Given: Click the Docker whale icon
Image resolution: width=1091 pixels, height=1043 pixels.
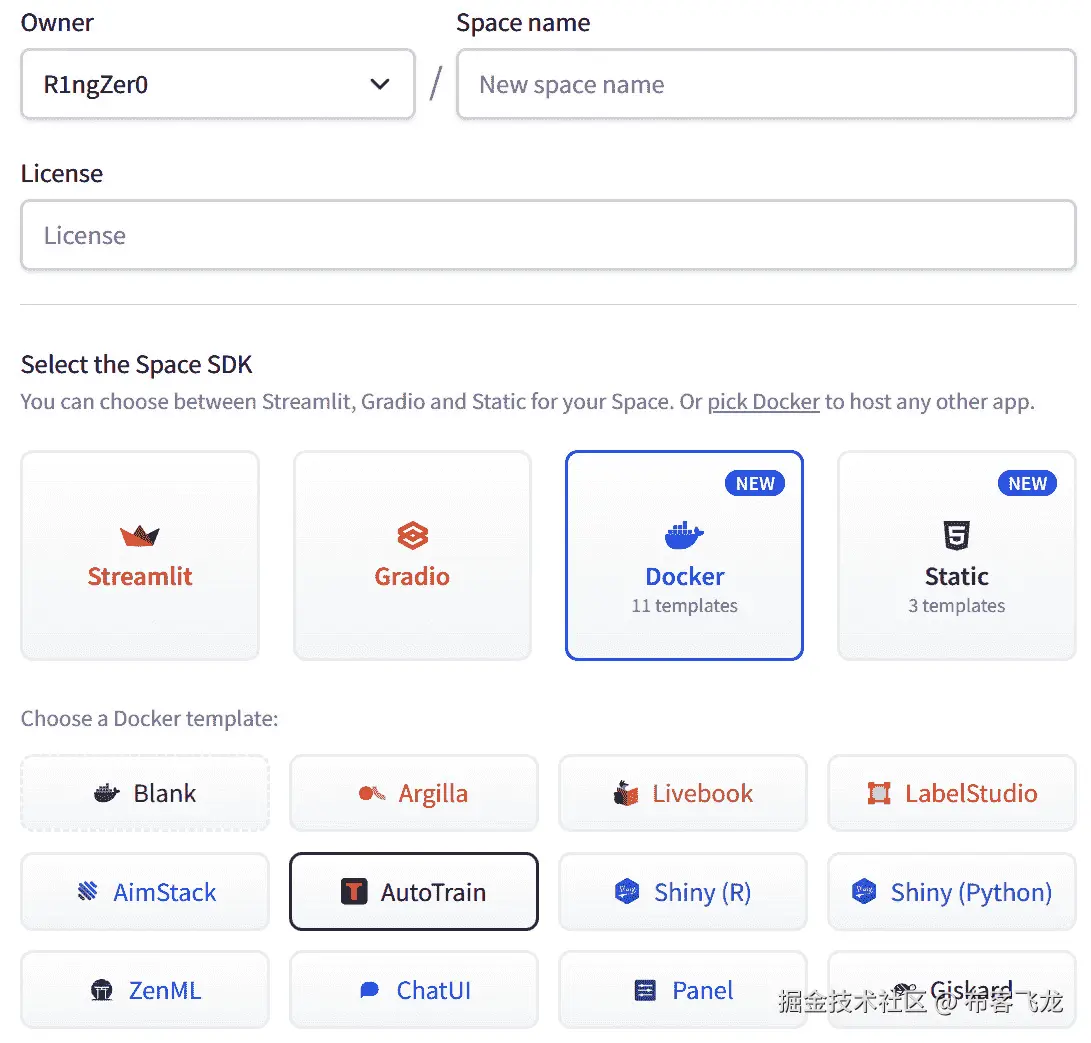Looking at the screenshot, I should [x=684, y=536].
